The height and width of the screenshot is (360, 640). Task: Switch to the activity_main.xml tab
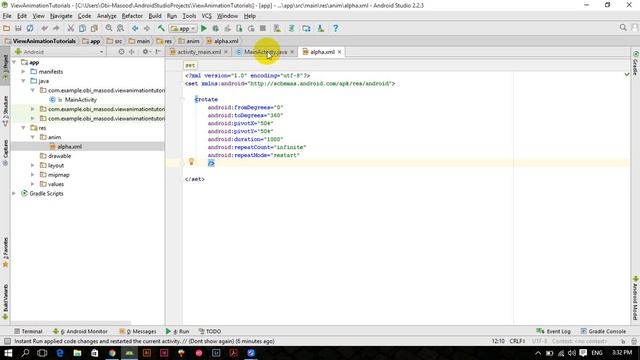click(x=199, y=52)
